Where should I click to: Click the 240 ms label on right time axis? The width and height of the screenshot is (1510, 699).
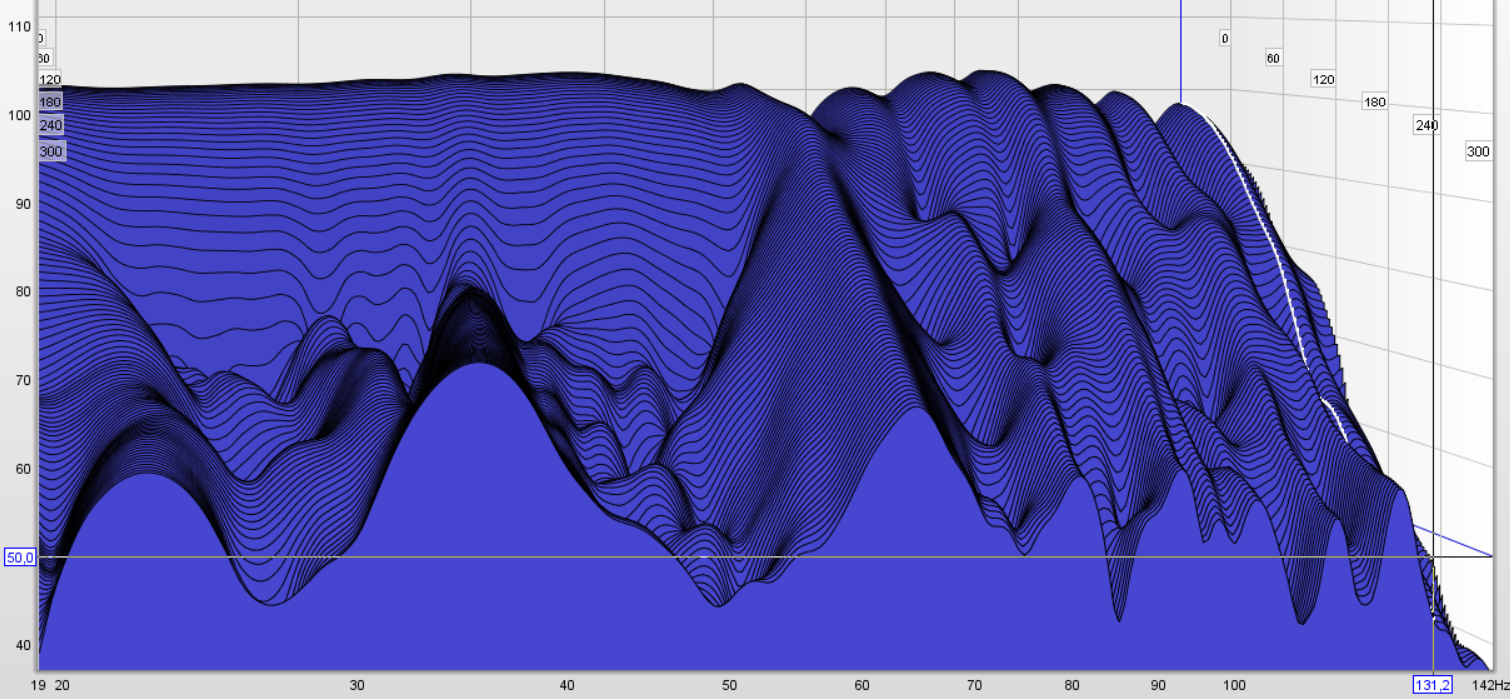click(1425, 125)
